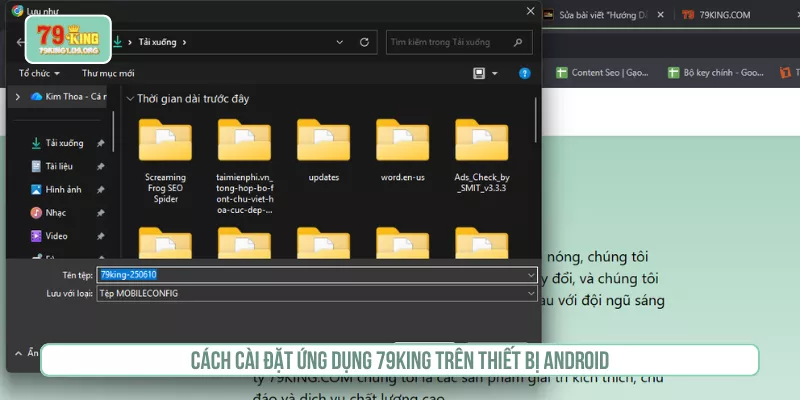
Task: Select Hình ảnh in the sidebar
Action: [x=63, y=190]
